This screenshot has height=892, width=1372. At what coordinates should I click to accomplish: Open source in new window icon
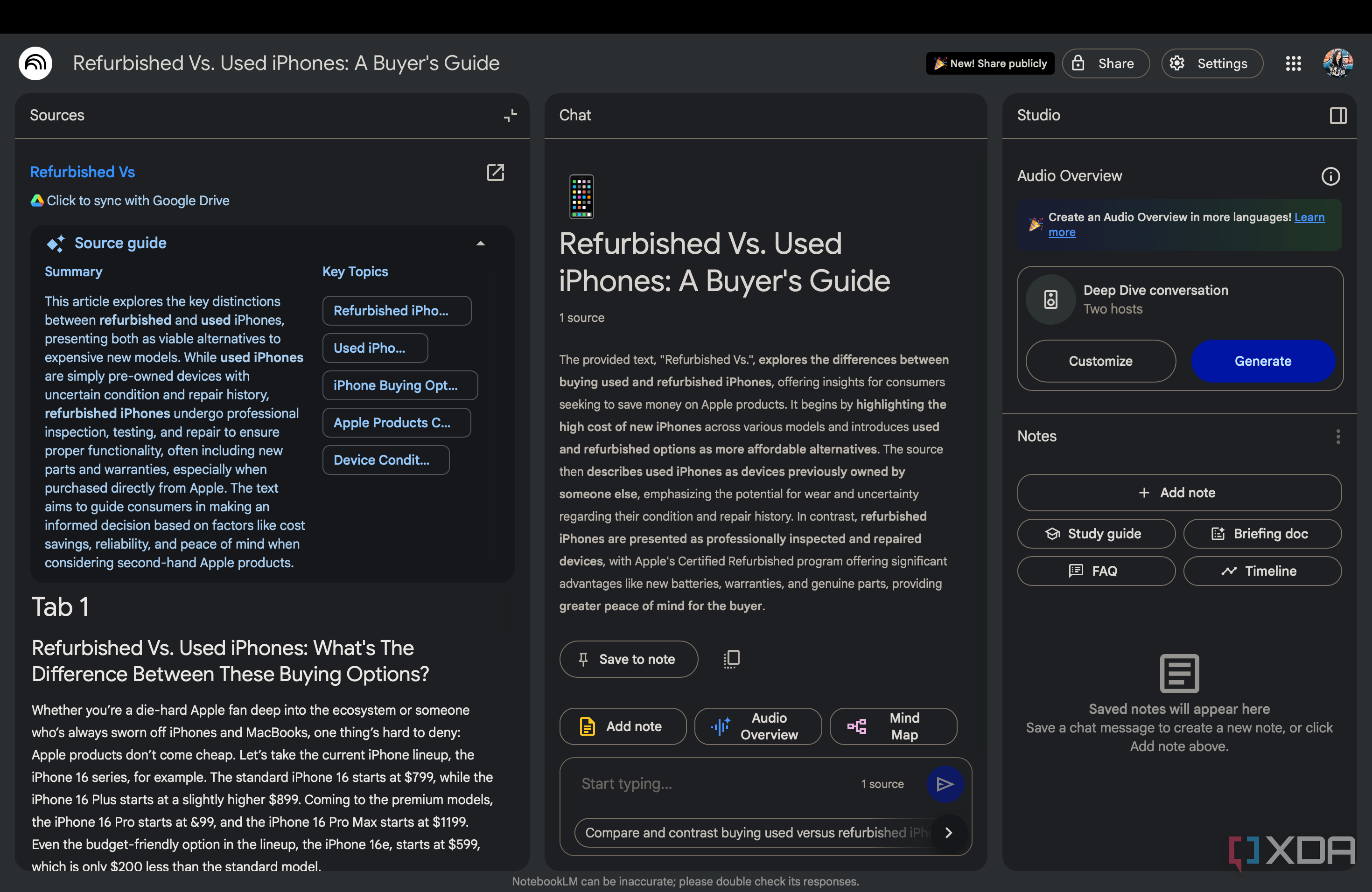pyautogui.click(x=495, y=172)
